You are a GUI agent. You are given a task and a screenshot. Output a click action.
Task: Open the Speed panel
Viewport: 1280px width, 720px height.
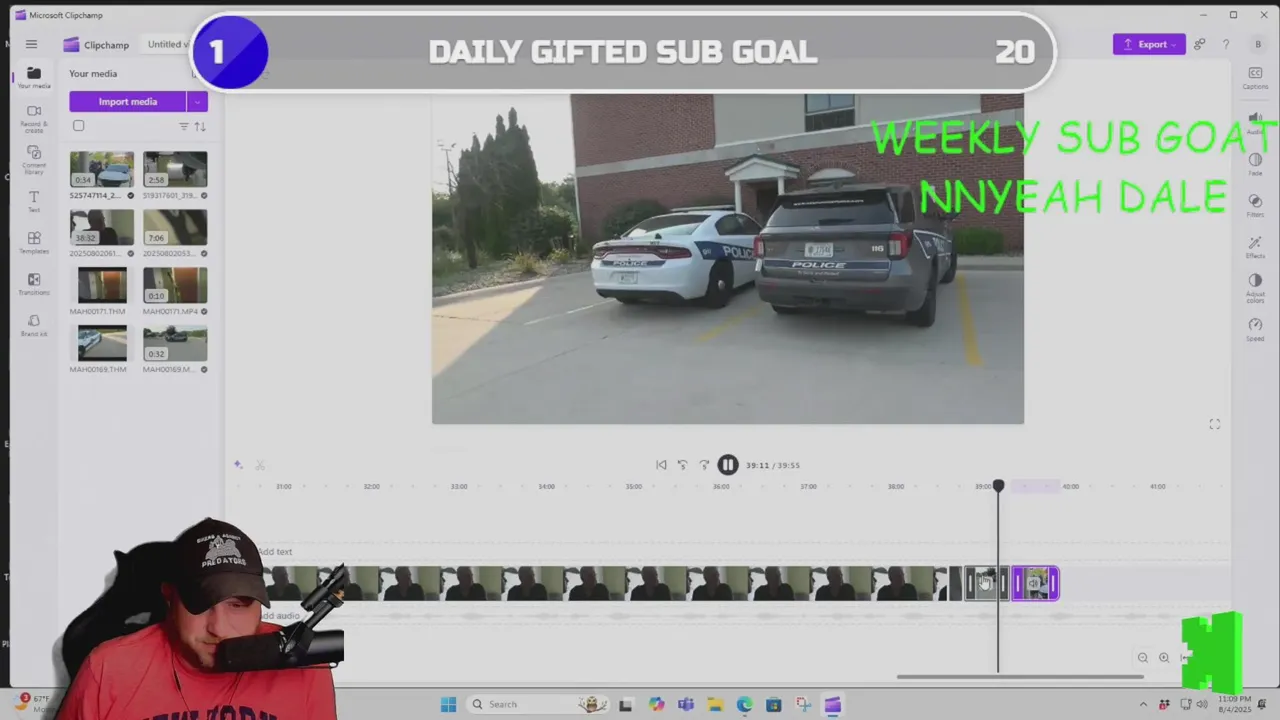(1255, 329)
